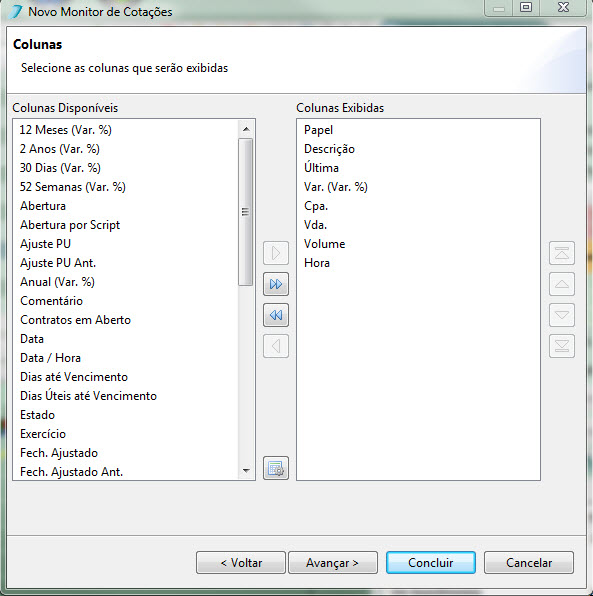
Task: Click the available columns scrollbar up arrow
Action: (x=246, y=129)
